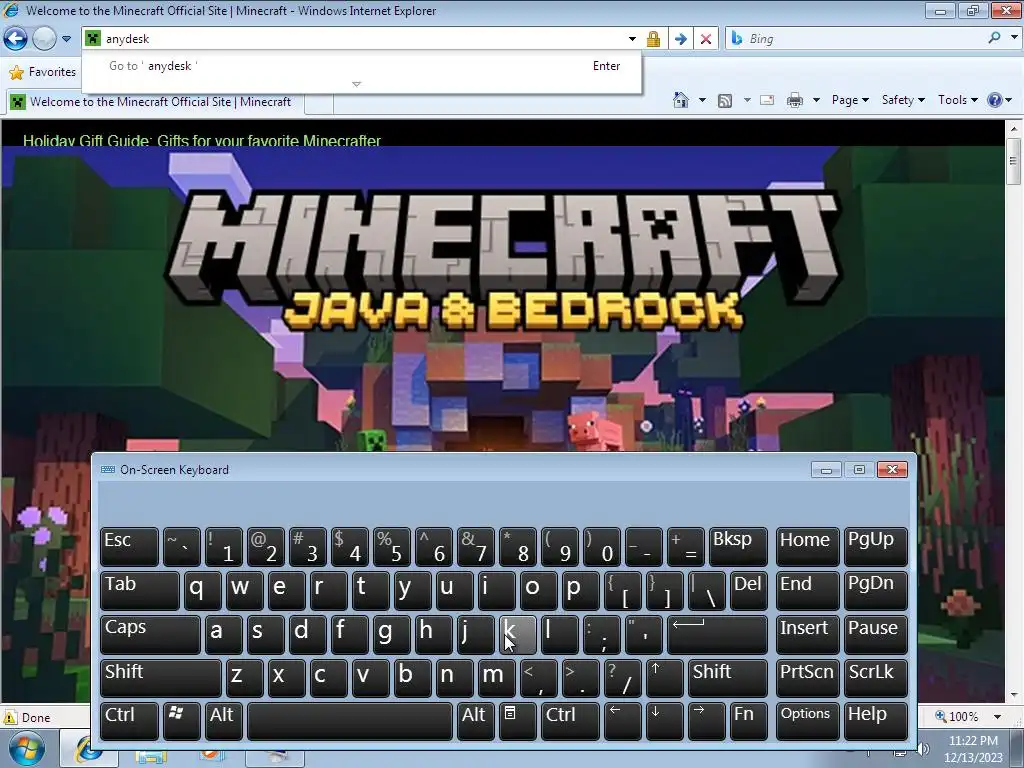Click the PrtScn key
This screenshot has width=1024, height=768.
pos(807,678)
